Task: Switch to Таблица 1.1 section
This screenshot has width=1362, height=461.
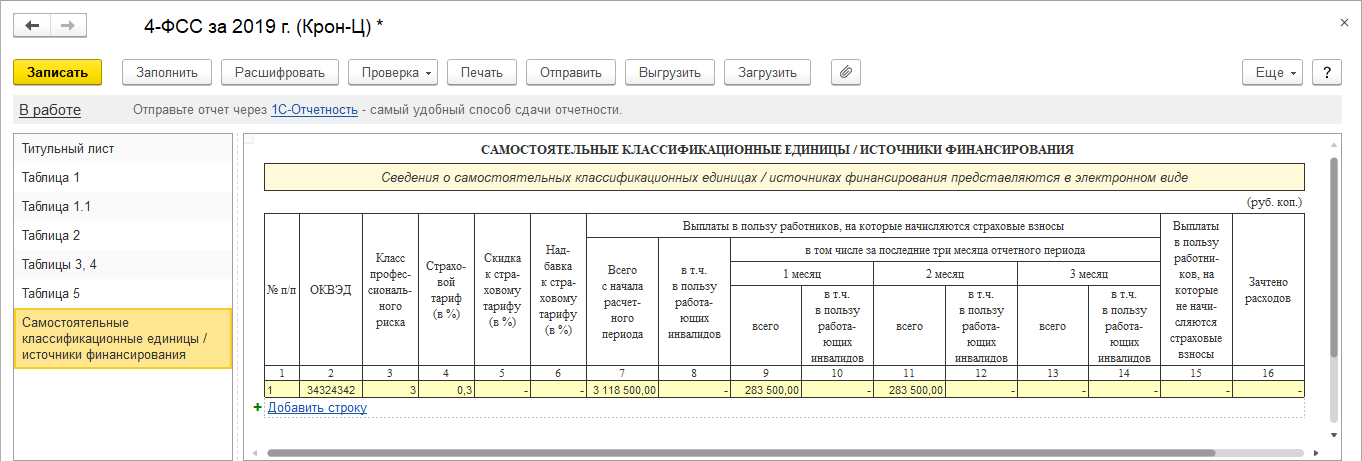Action: 122,207
